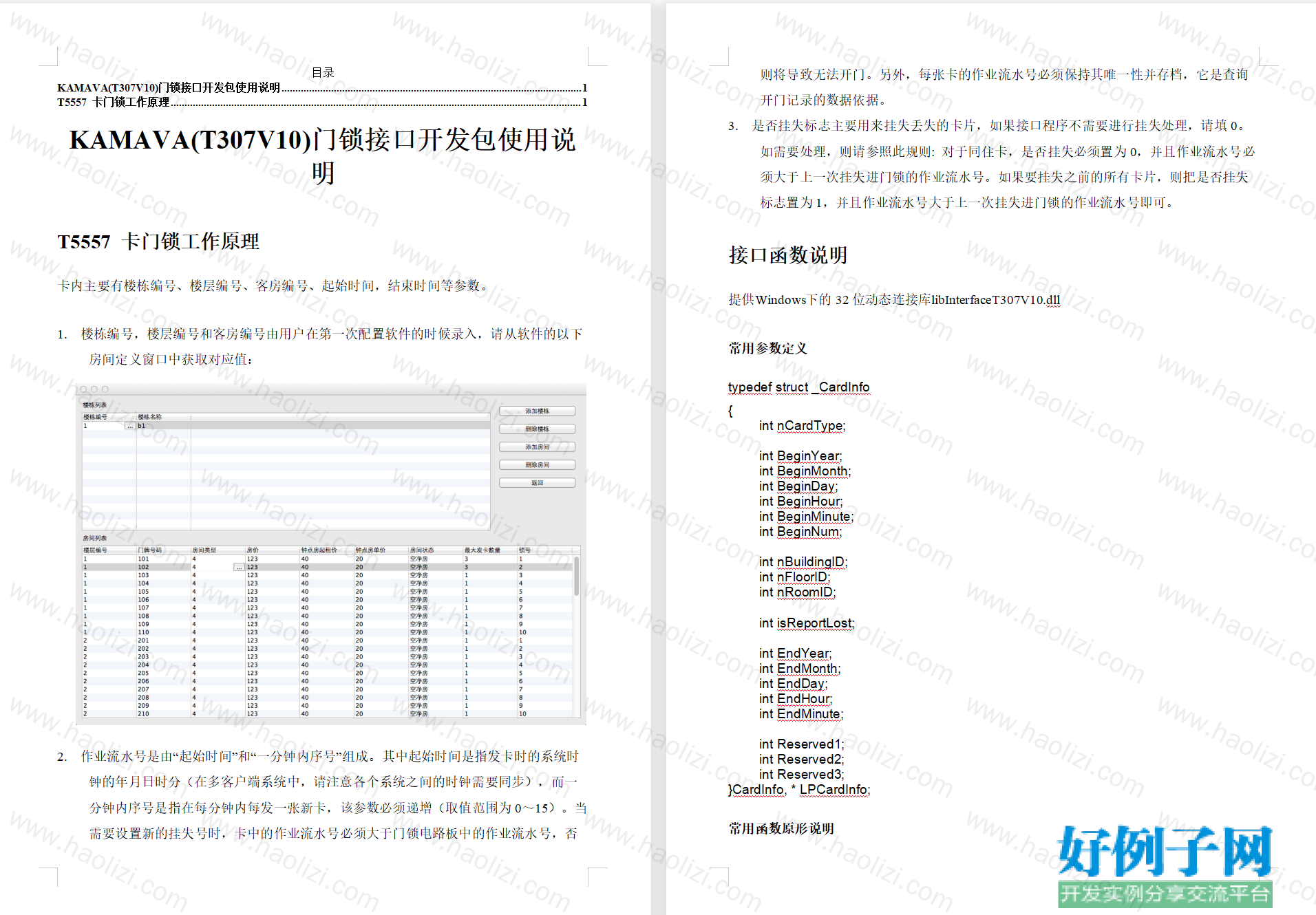Viewport: 1316px width, 915px height.
Task: Click the 删除房间 button
Action: point(537,464)
